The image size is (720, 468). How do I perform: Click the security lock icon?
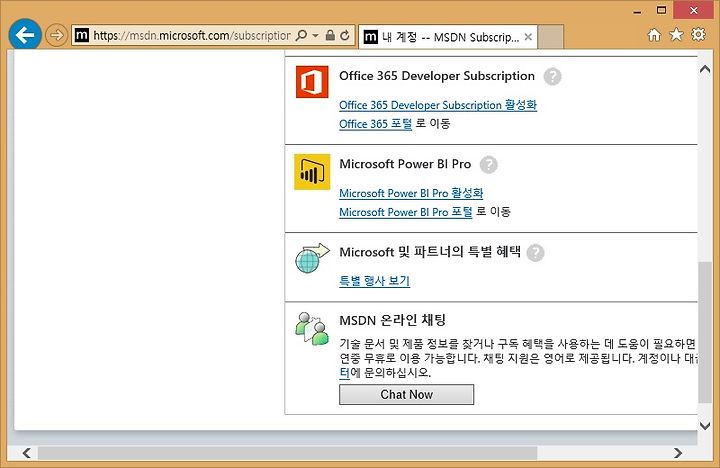pos(330,35)
